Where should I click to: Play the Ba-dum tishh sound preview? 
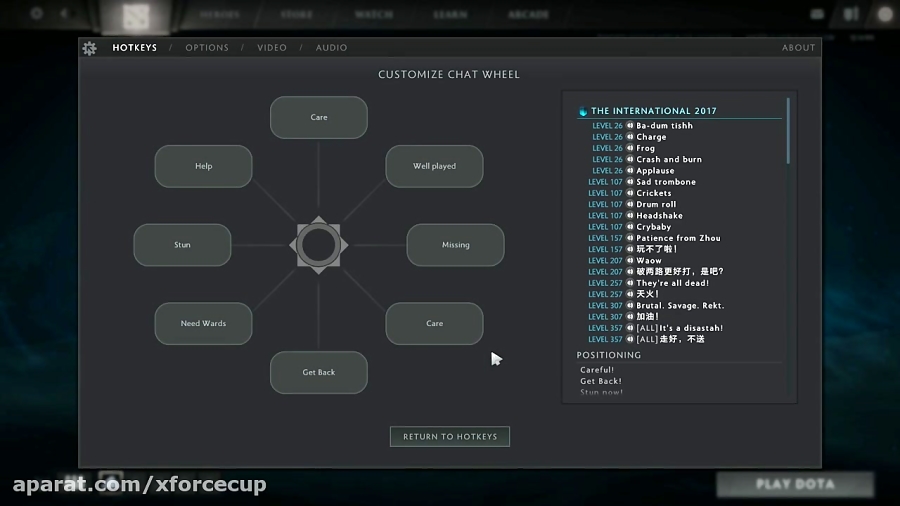pos(630,126)
